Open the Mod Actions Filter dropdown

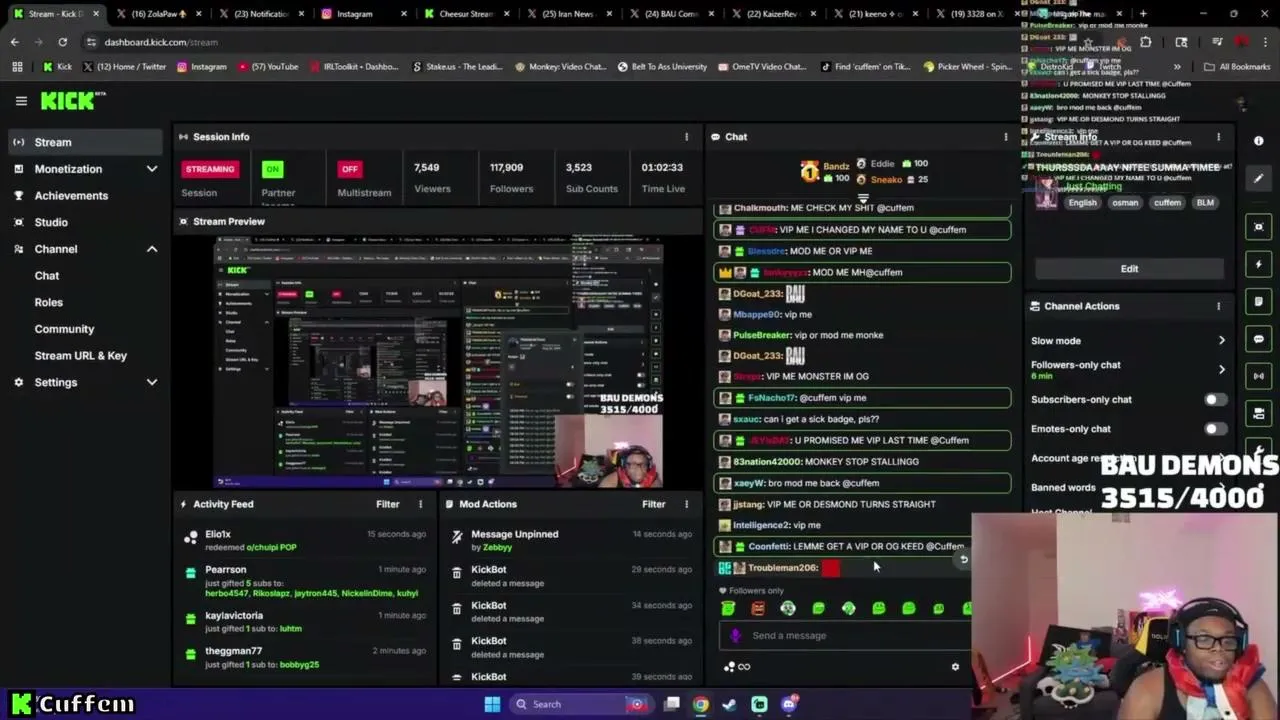click(654, 504)
